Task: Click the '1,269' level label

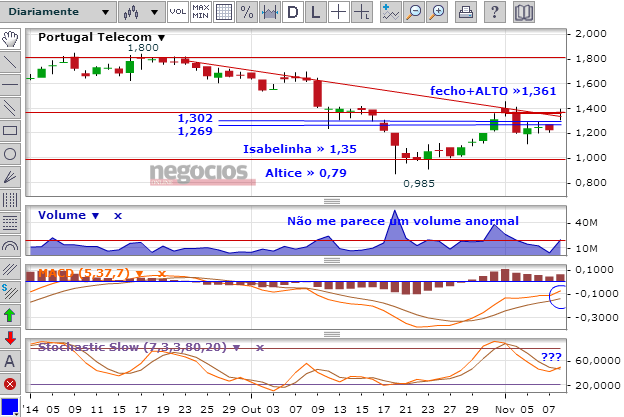Action: [x=195, y=131]
